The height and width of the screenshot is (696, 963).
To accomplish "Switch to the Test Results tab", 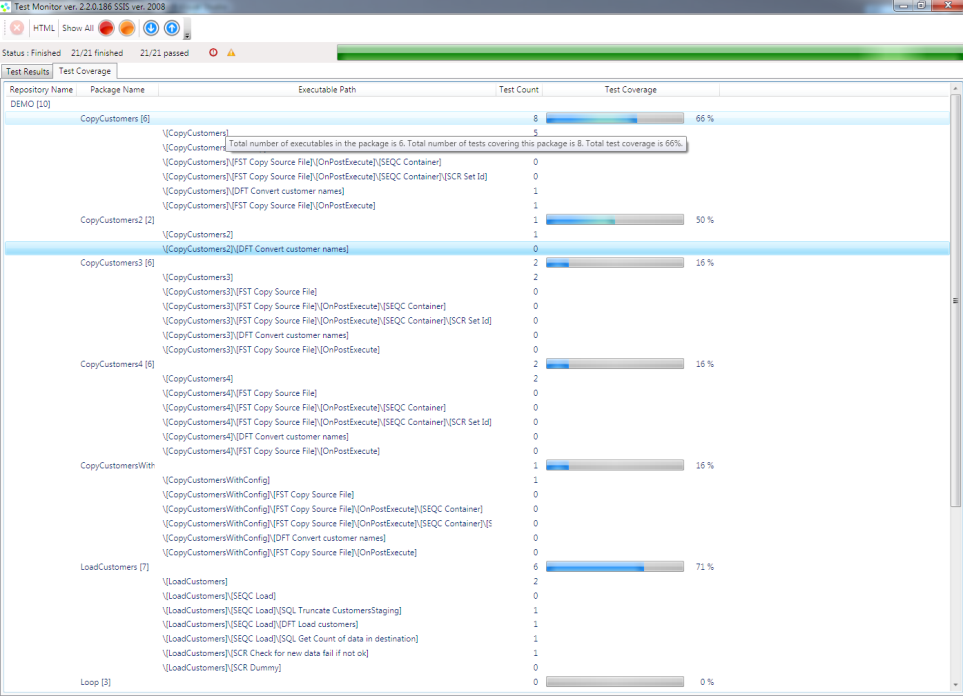I will click(x=27, y=71).
